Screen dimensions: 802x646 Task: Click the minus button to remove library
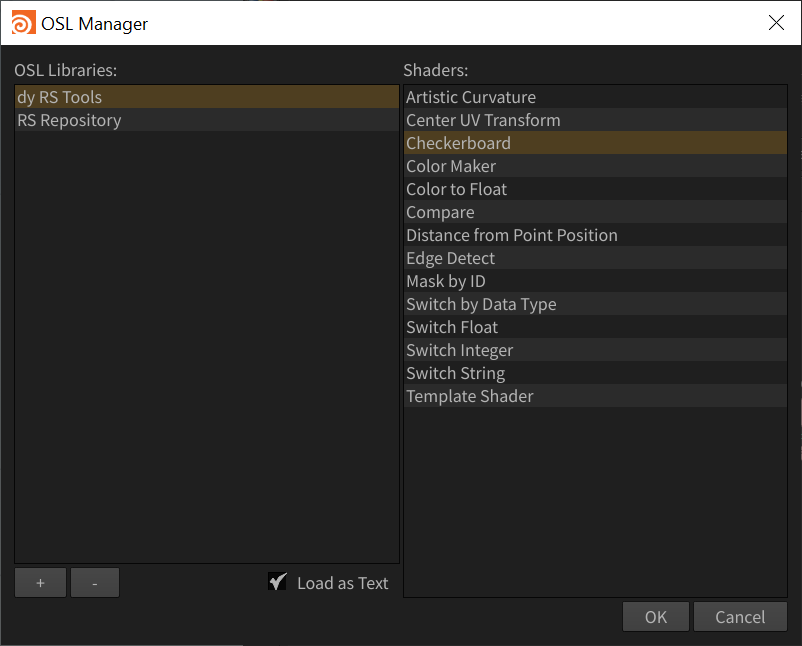tap(94, 583)
